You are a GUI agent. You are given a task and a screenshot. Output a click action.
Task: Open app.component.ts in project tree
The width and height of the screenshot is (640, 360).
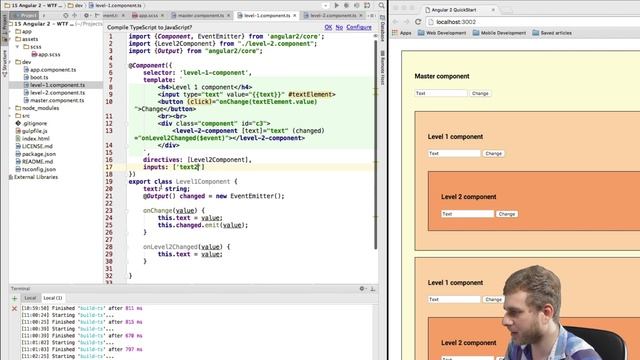point(50,70)
